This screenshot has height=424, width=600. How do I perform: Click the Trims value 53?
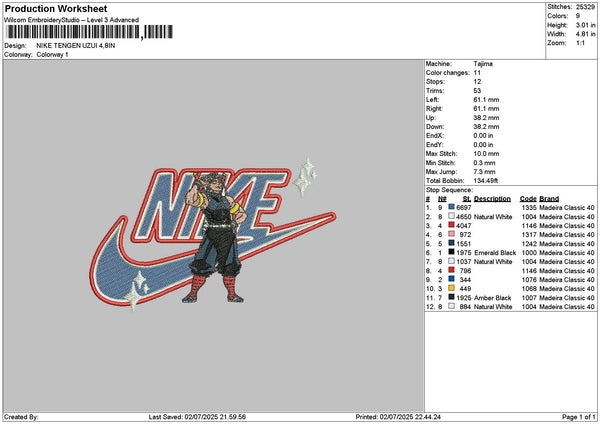pos(478,91)
